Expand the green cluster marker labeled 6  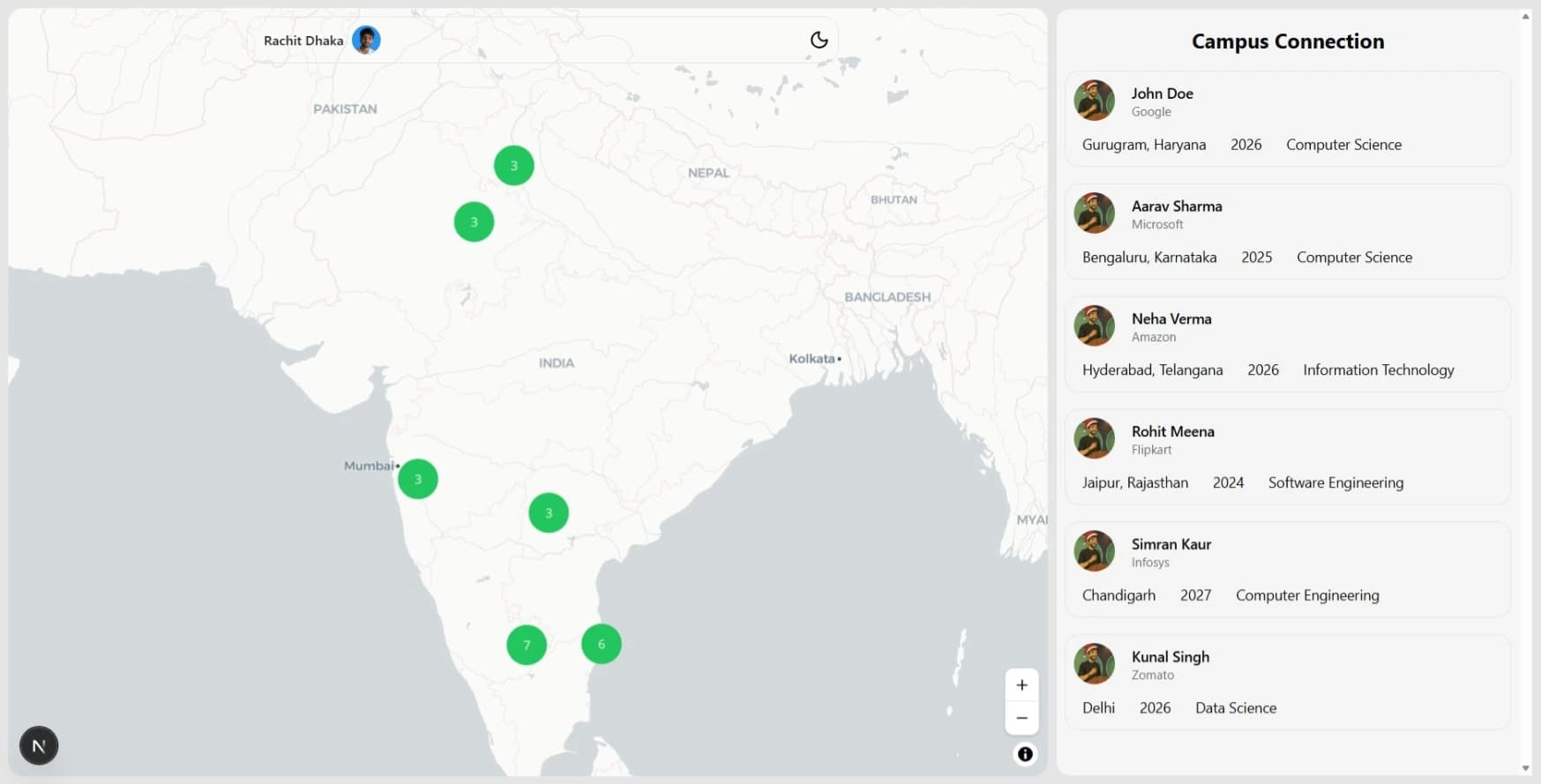pyautogui.click(x=602, y=644)
